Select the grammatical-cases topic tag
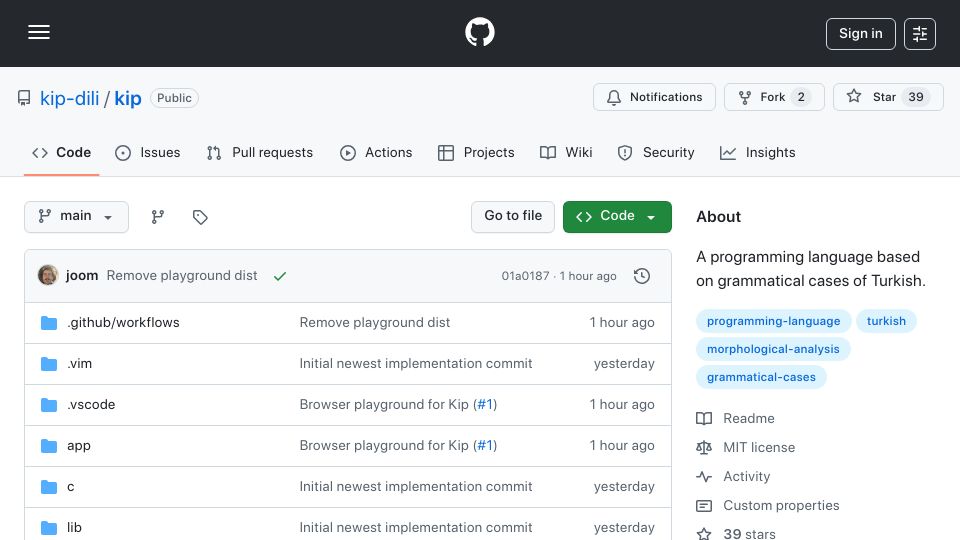The height and width of the screenshot is (540, 960). click(761, 377)
